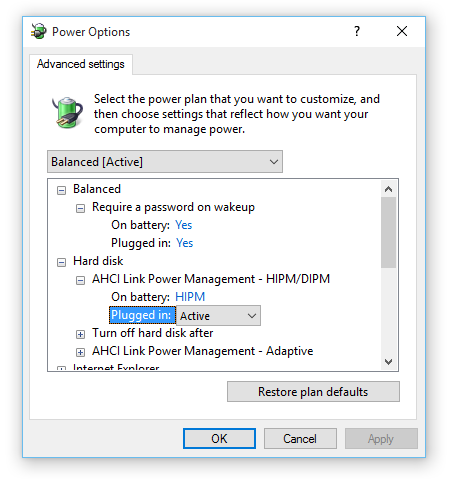Select the highlighted Plugged in label
This screenshot has width=457, height=479.
pyautogui.click(x=143, y=315)
